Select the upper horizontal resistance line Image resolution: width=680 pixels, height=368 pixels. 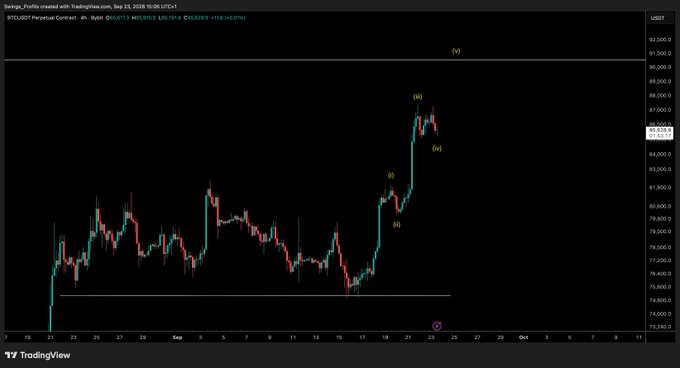pos(325,60)
